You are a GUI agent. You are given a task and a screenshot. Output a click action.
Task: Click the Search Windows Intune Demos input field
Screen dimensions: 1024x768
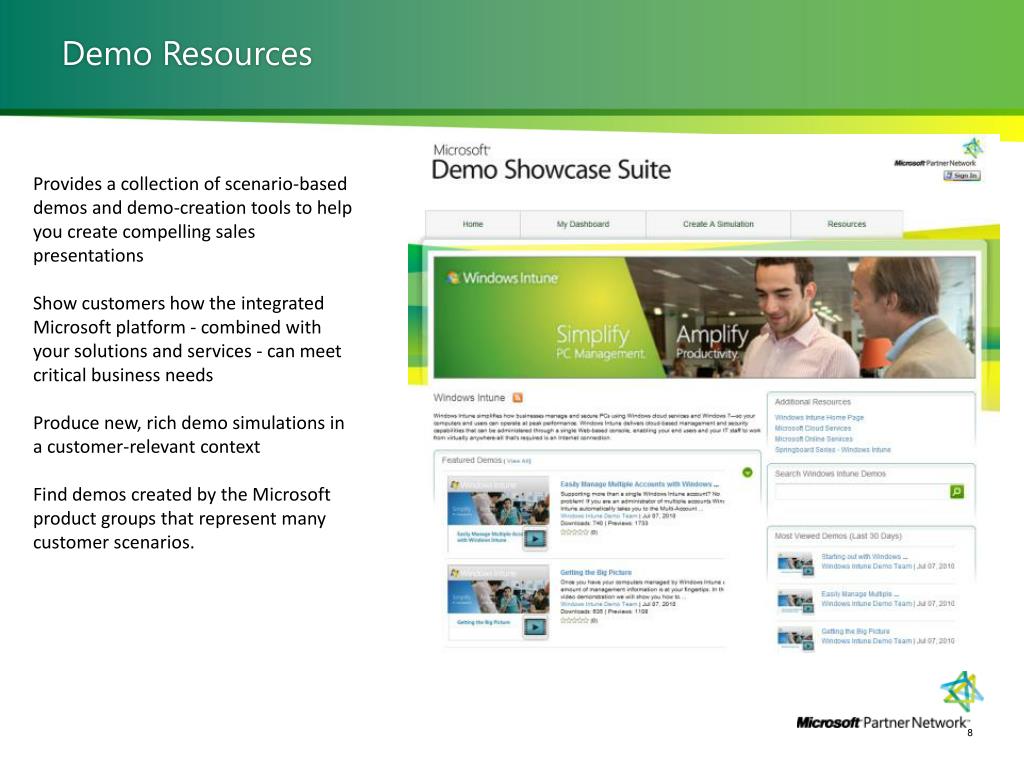(x=861, y=492)
